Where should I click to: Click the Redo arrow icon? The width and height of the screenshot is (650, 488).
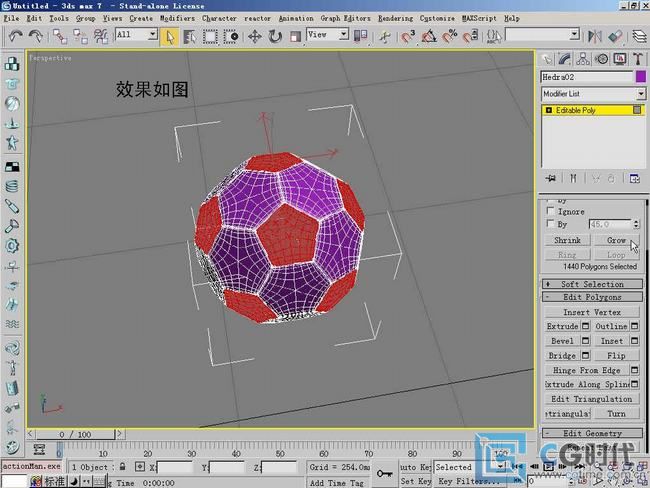tap(35, 36)
